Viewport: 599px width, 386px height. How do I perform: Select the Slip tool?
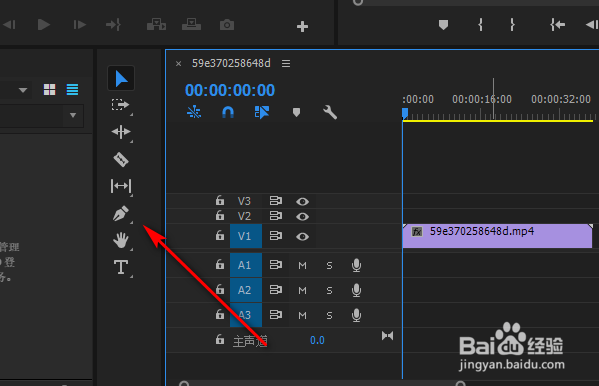click(121, 186)
